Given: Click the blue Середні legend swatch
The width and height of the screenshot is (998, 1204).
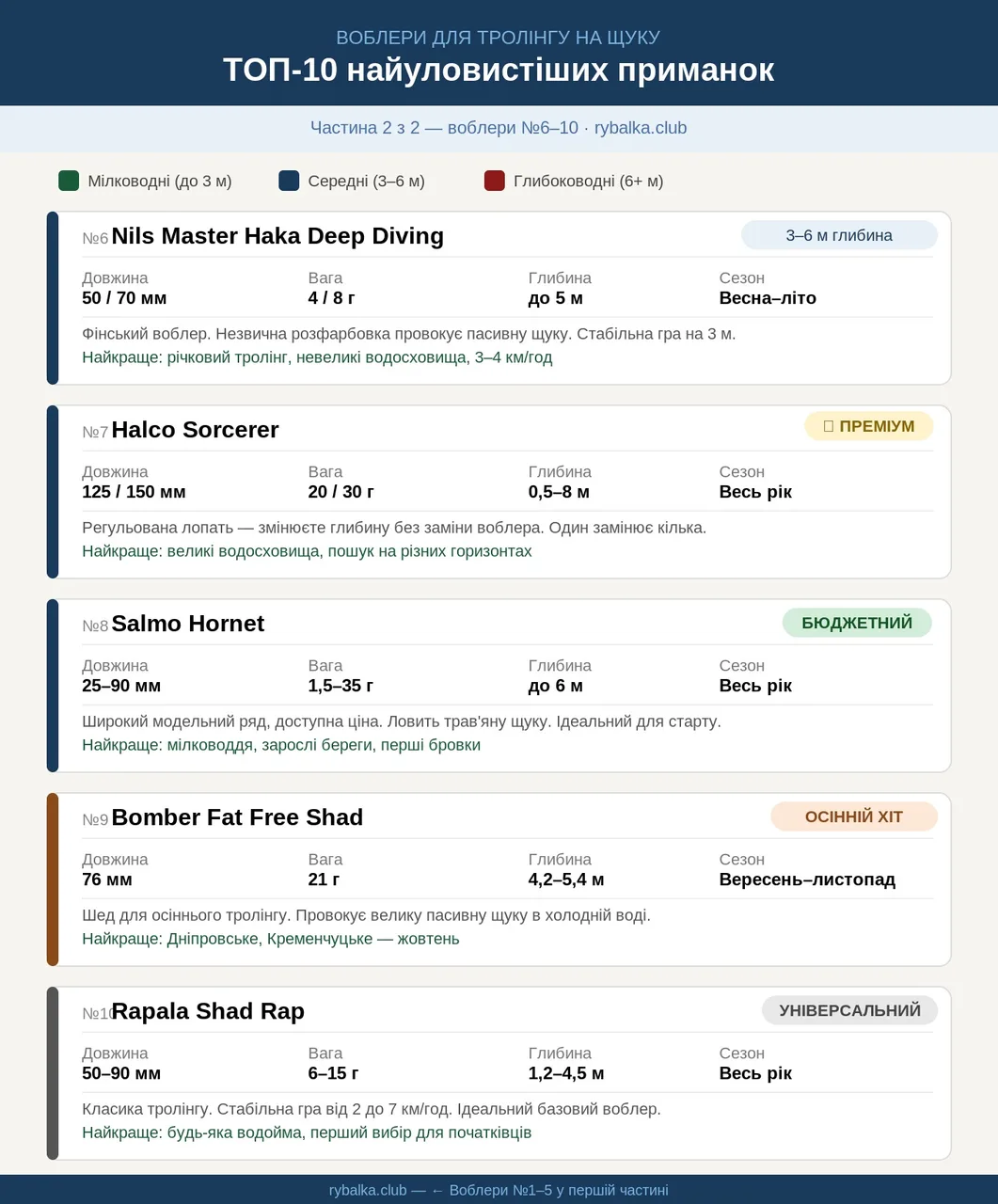Looking at the screenshot, I should (289, 181).
